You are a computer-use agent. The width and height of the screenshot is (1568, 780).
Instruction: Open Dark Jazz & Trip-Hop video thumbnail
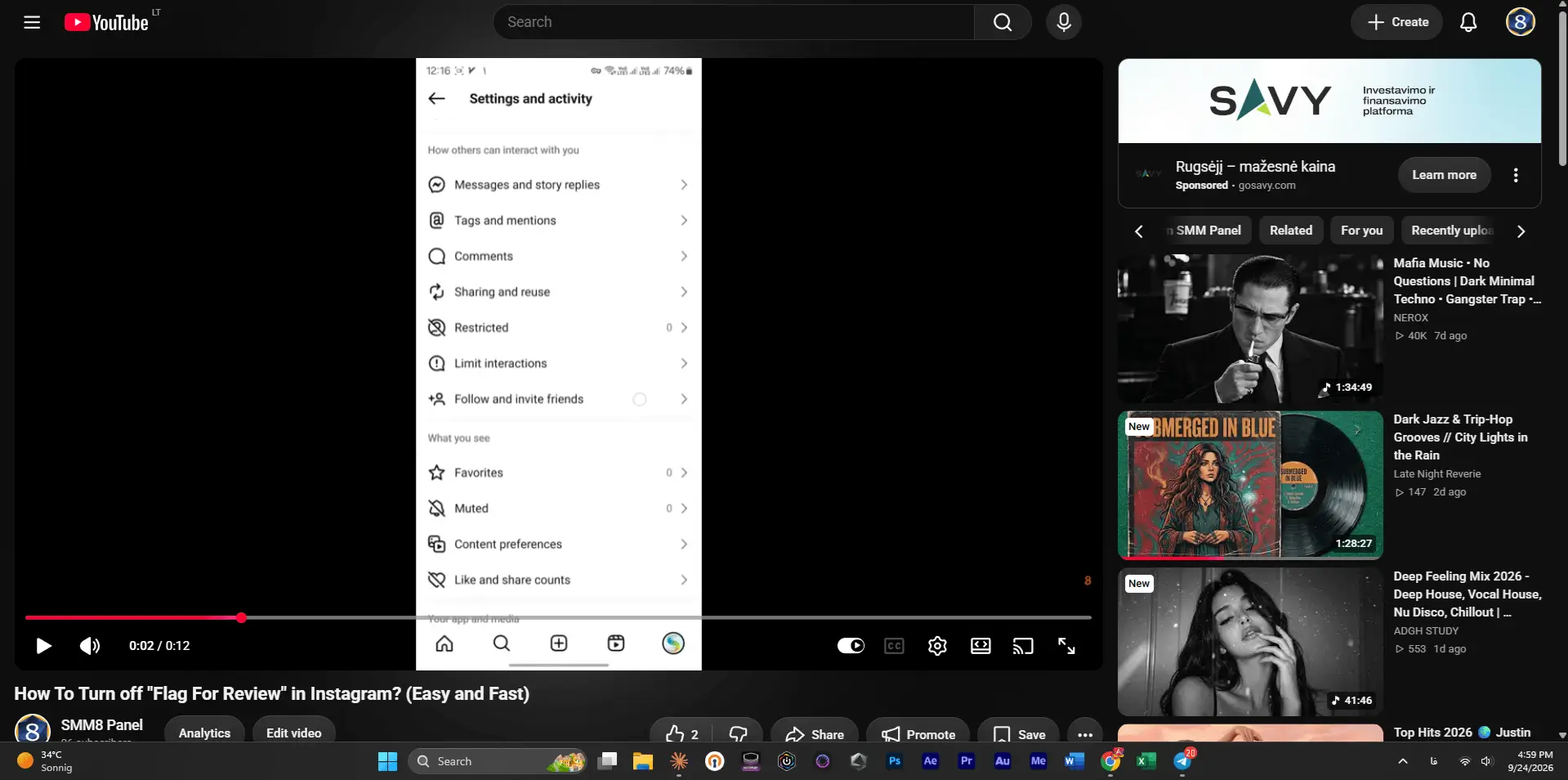point(1250,486)
